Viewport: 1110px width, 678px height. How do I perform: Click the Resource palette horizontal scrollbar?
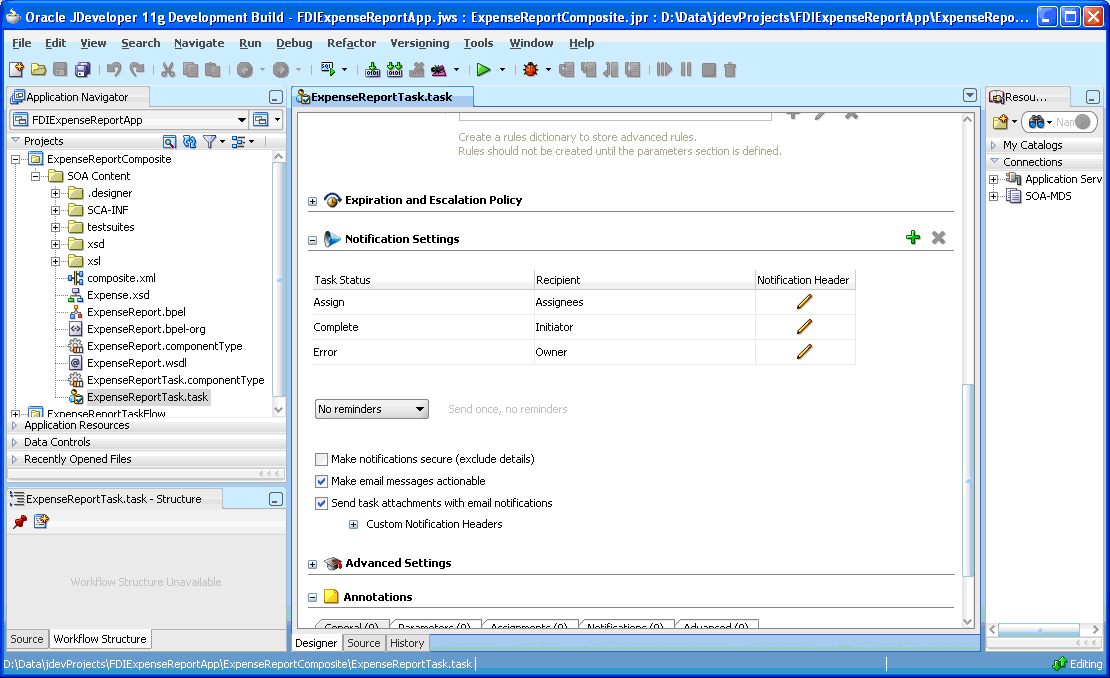(x=1039, y=629)
